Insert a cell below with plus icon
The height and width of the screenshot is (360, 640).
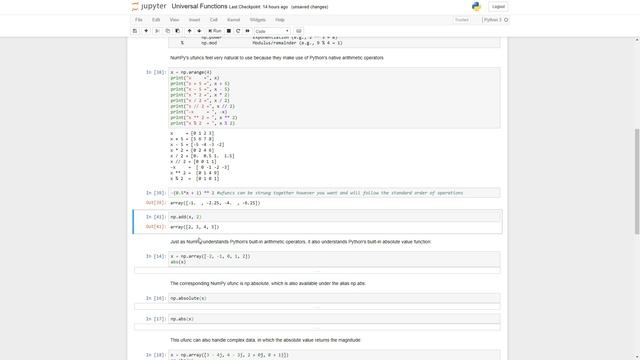click(x=146, y=31)
